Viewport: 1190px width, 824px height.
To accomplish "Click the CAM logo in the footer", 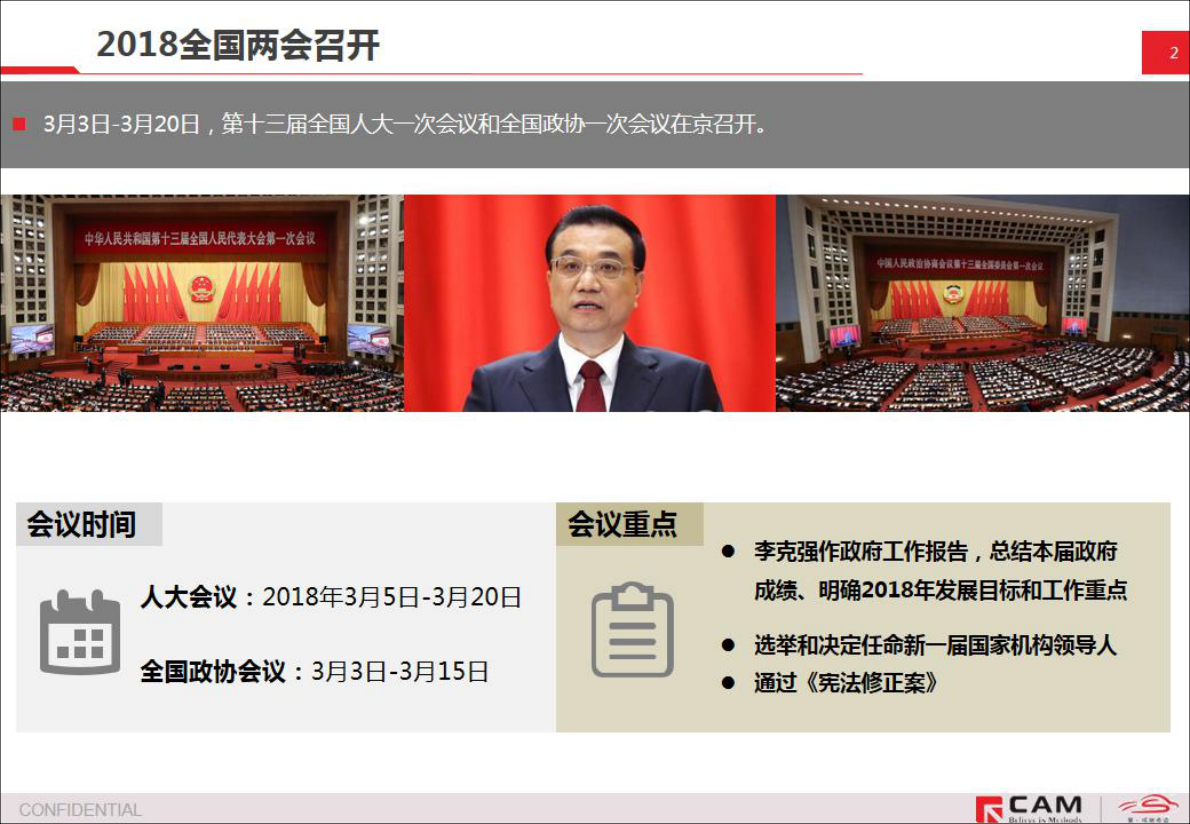I will tap(1030, 807).
